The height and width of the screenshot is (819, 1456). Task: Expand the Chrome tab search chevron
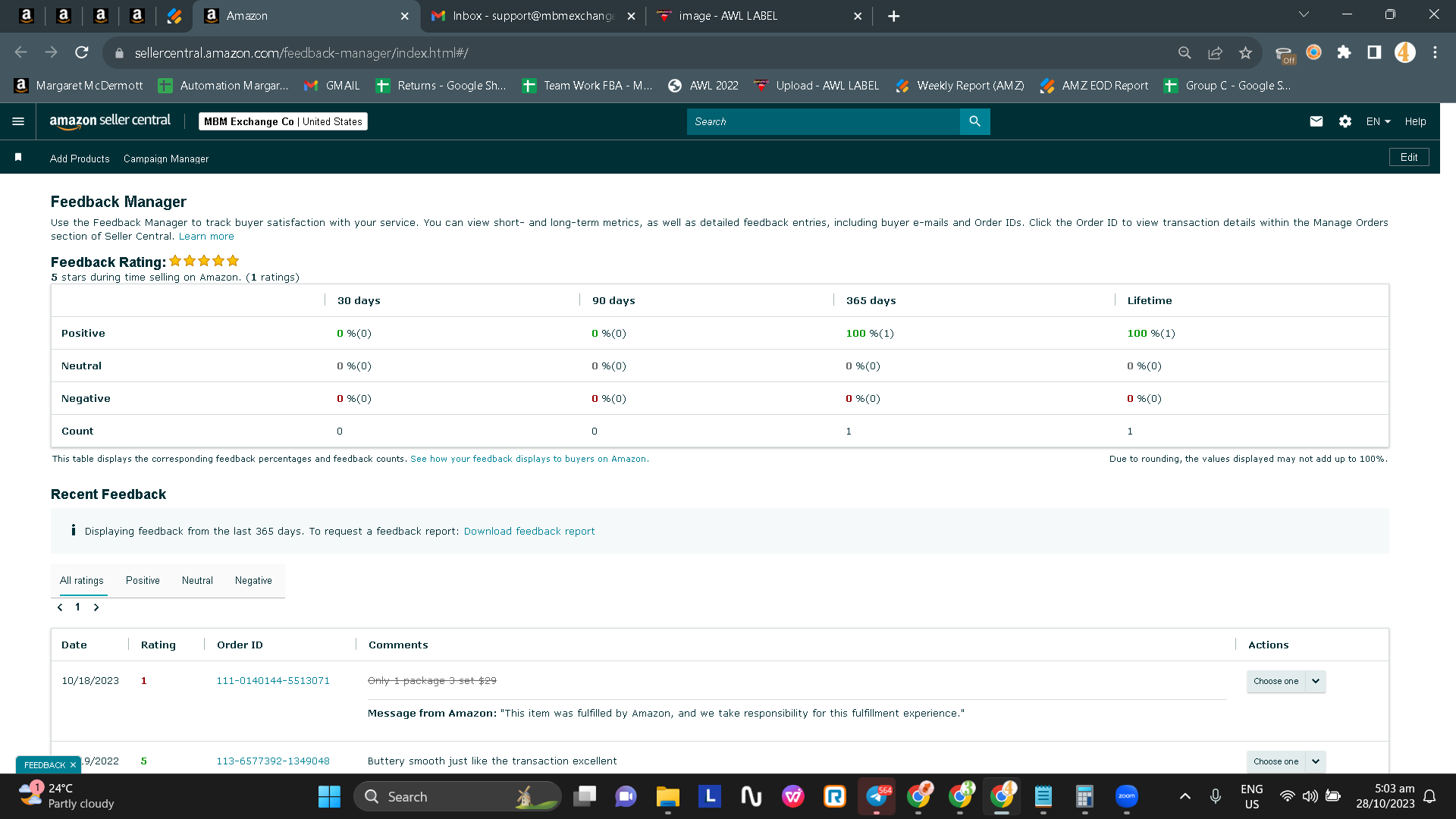click(x=1304, y=14)
